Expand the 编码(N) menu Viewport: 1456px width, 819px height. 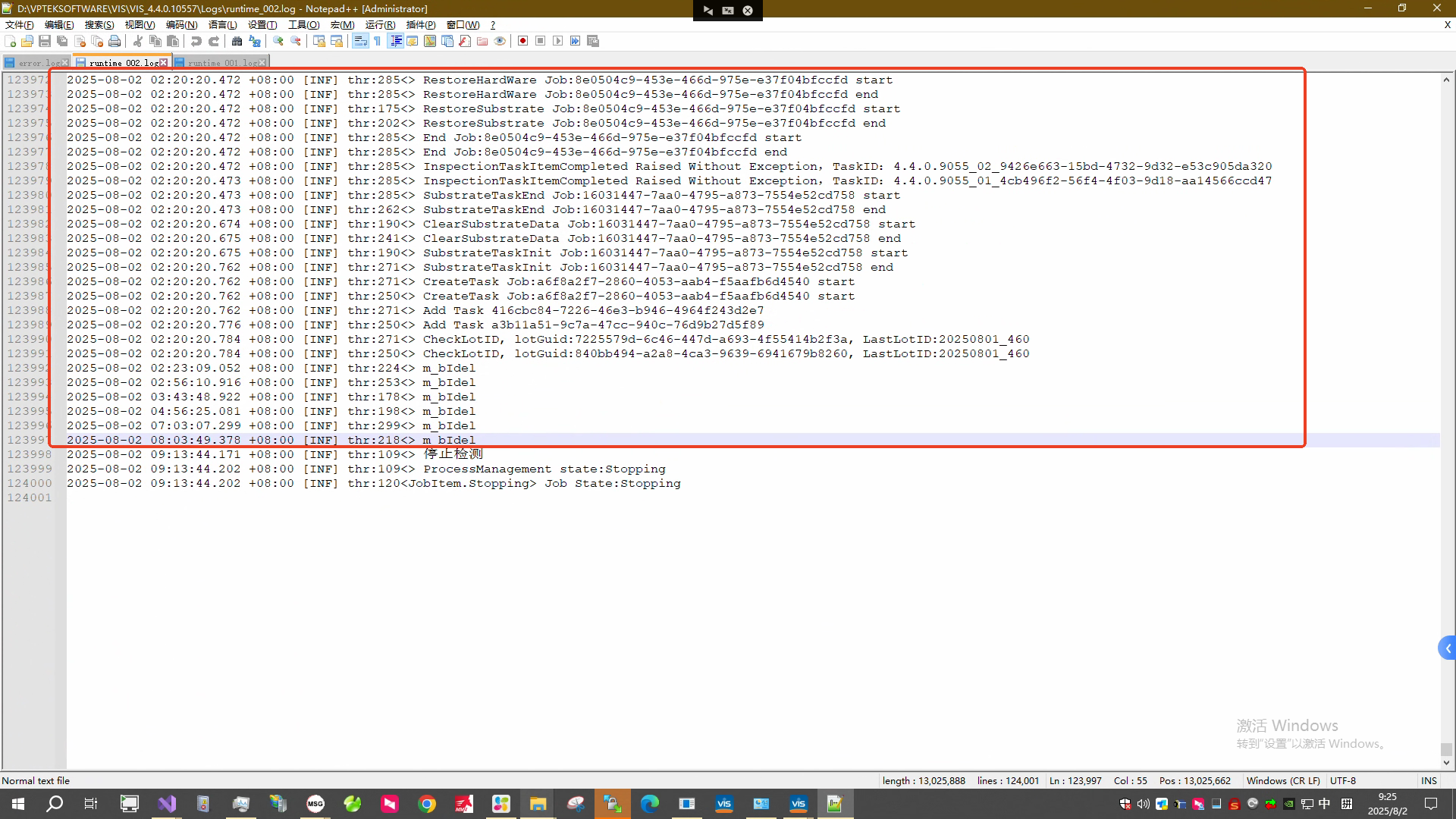point(181,25)
